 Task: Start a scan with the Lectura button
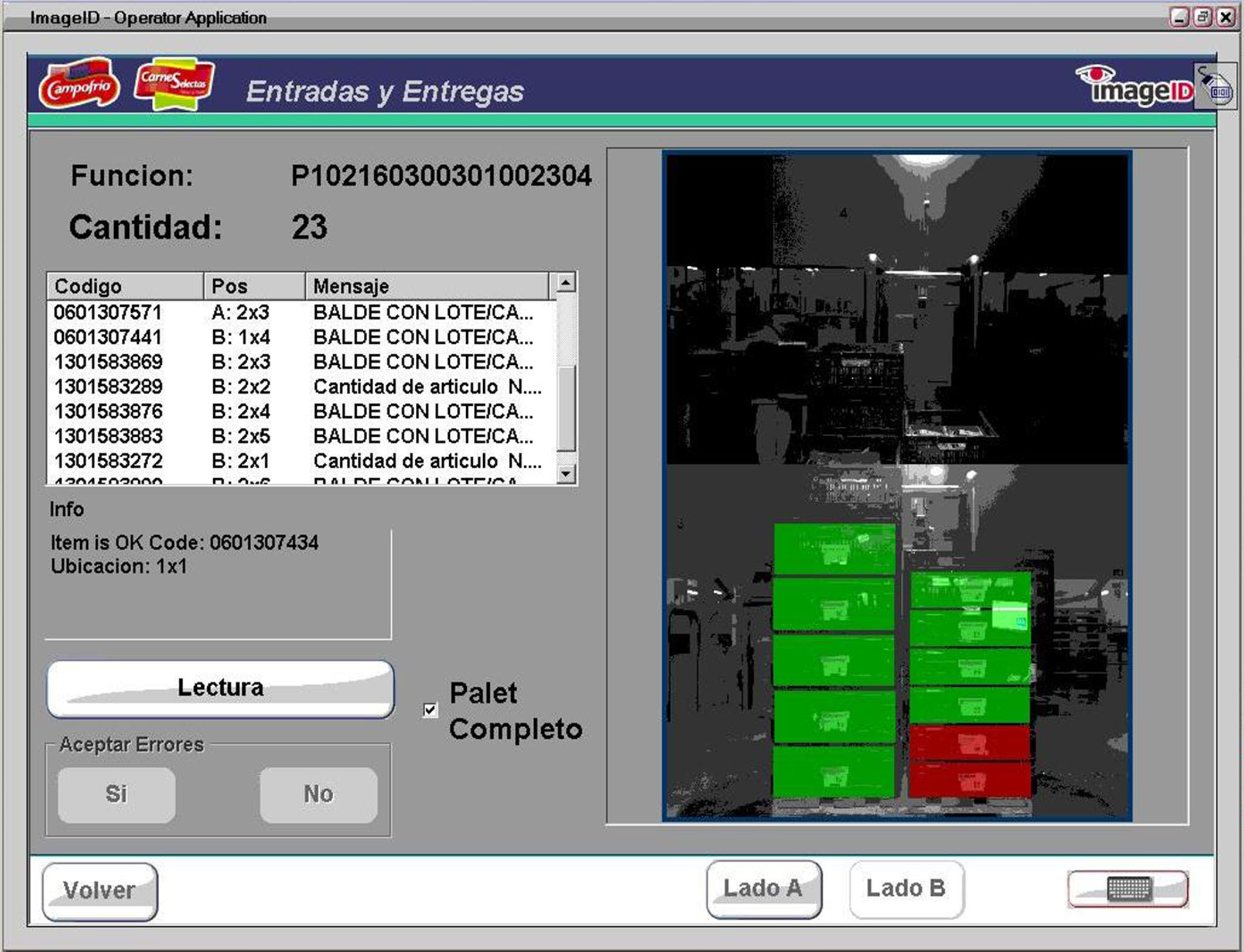coord(220,687)
